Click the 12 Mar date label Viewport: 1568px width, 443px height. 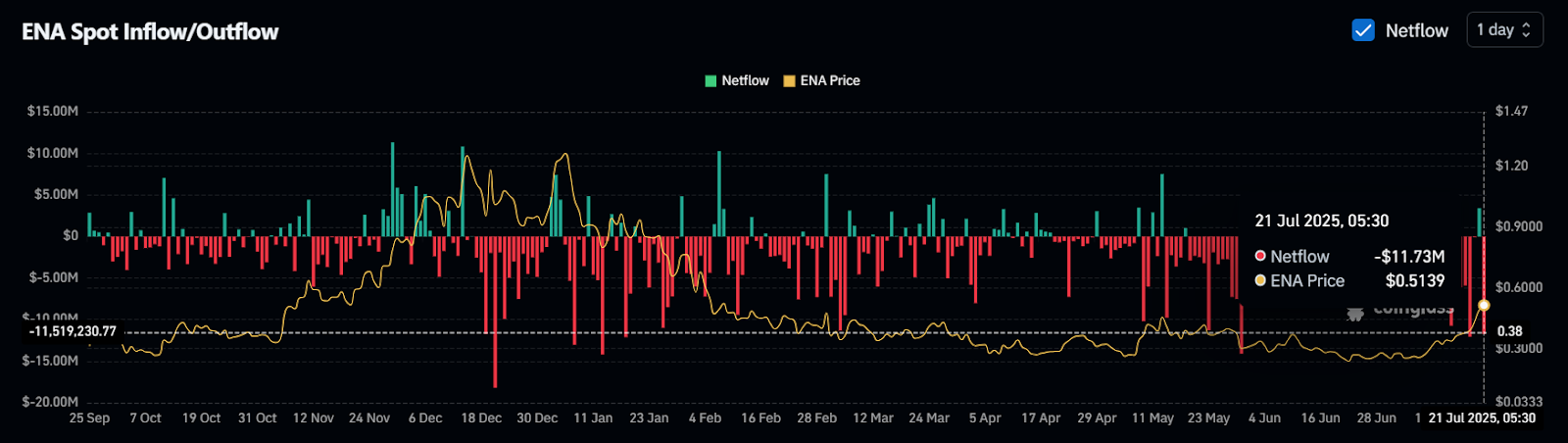tap(873, 418)
